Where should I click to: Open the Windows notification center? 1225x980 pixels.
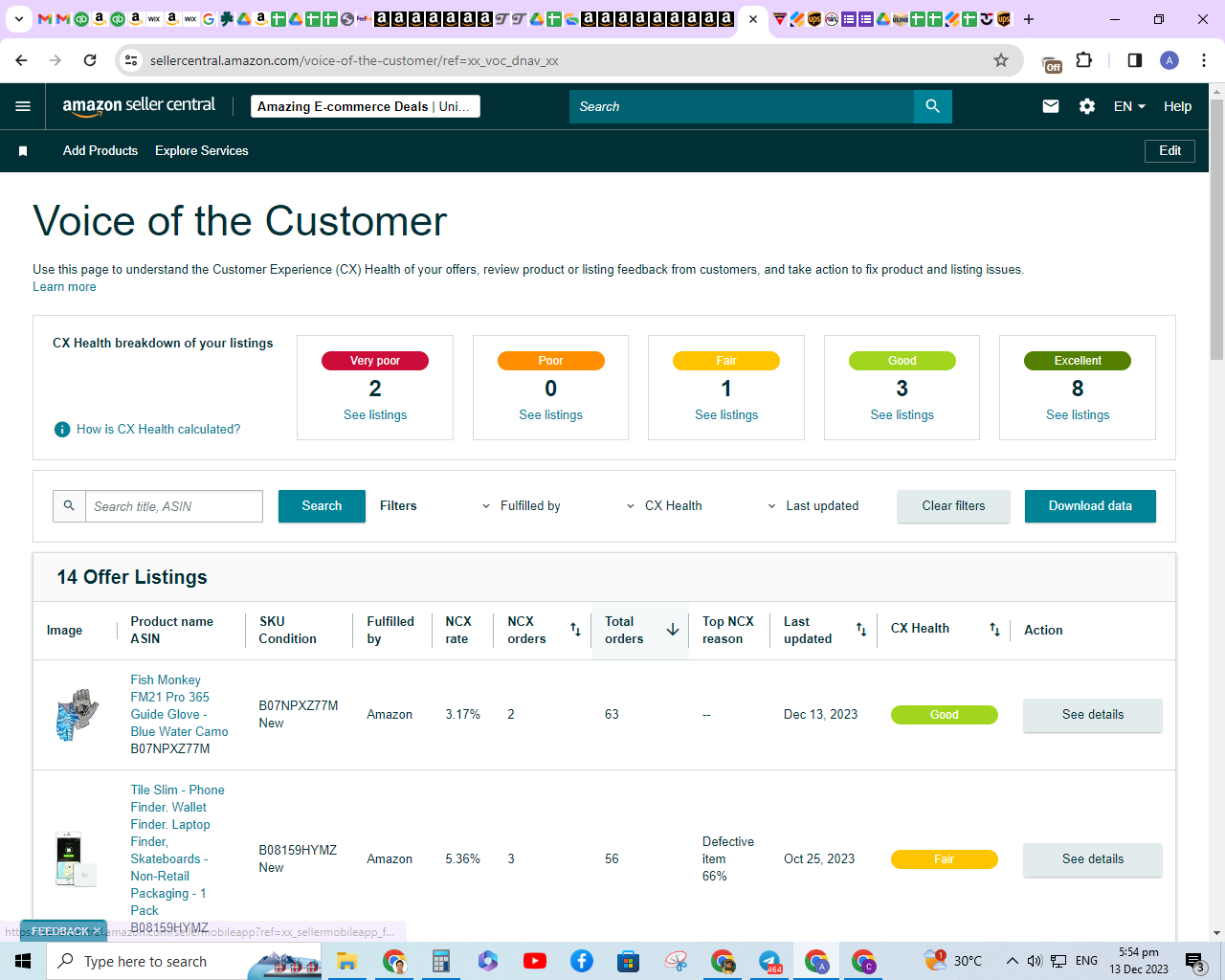(1194, 961)
